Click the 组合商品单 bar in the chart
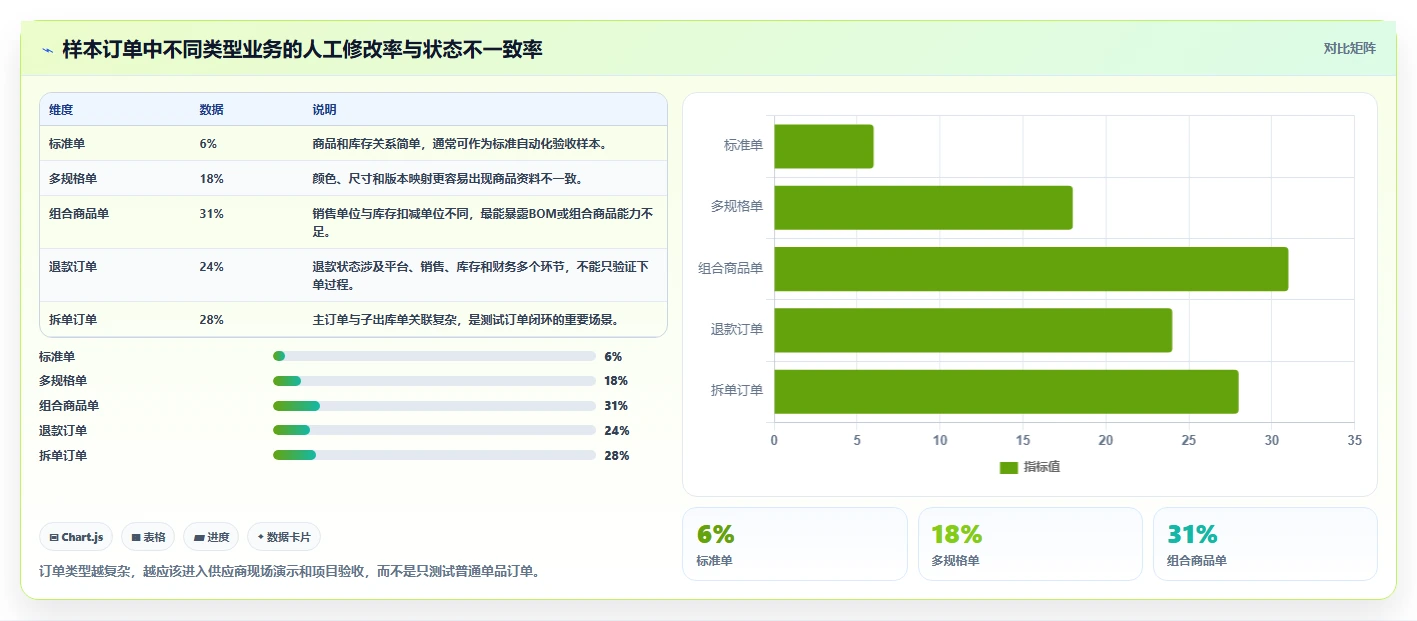 coord(1031,269)
